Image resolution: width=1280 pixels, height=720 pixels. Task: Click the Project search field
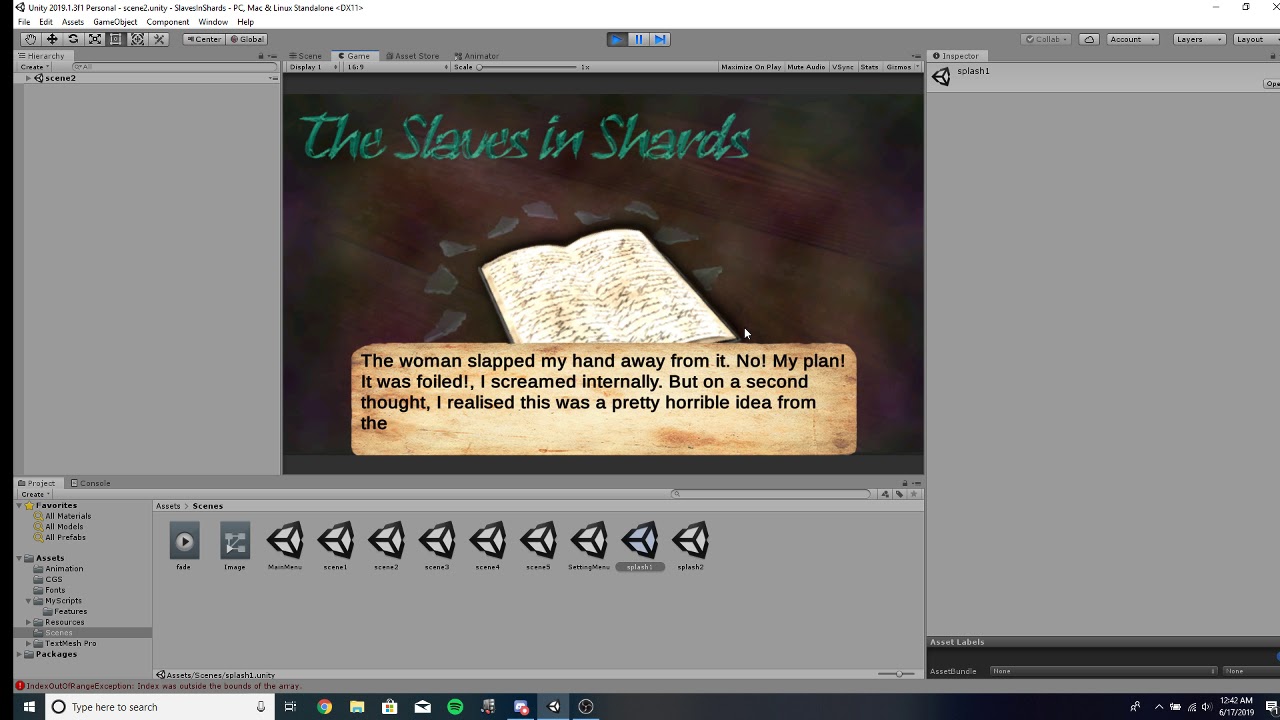[772, 494]
